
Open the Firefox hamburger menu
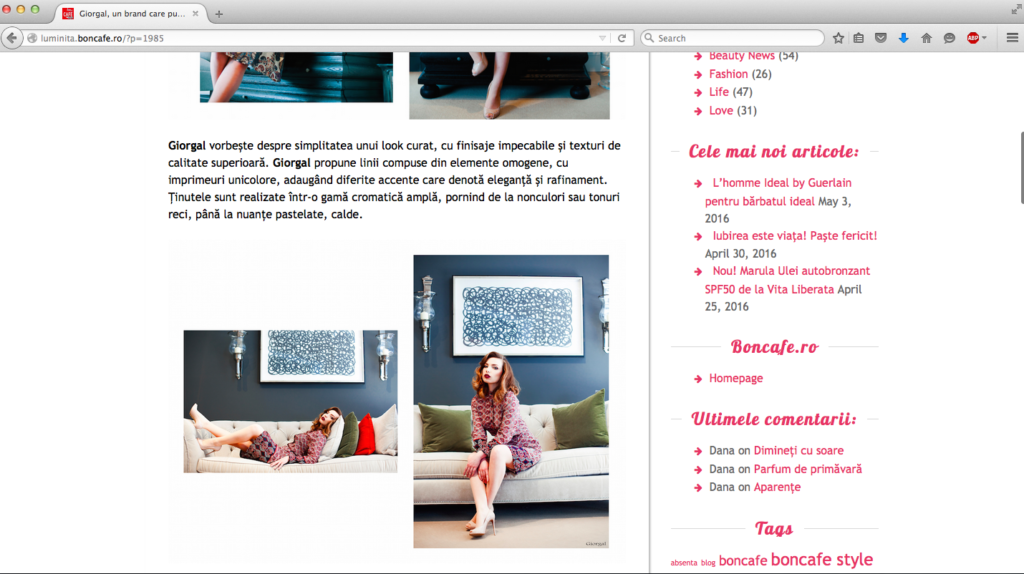click(x=1011, y=38)
